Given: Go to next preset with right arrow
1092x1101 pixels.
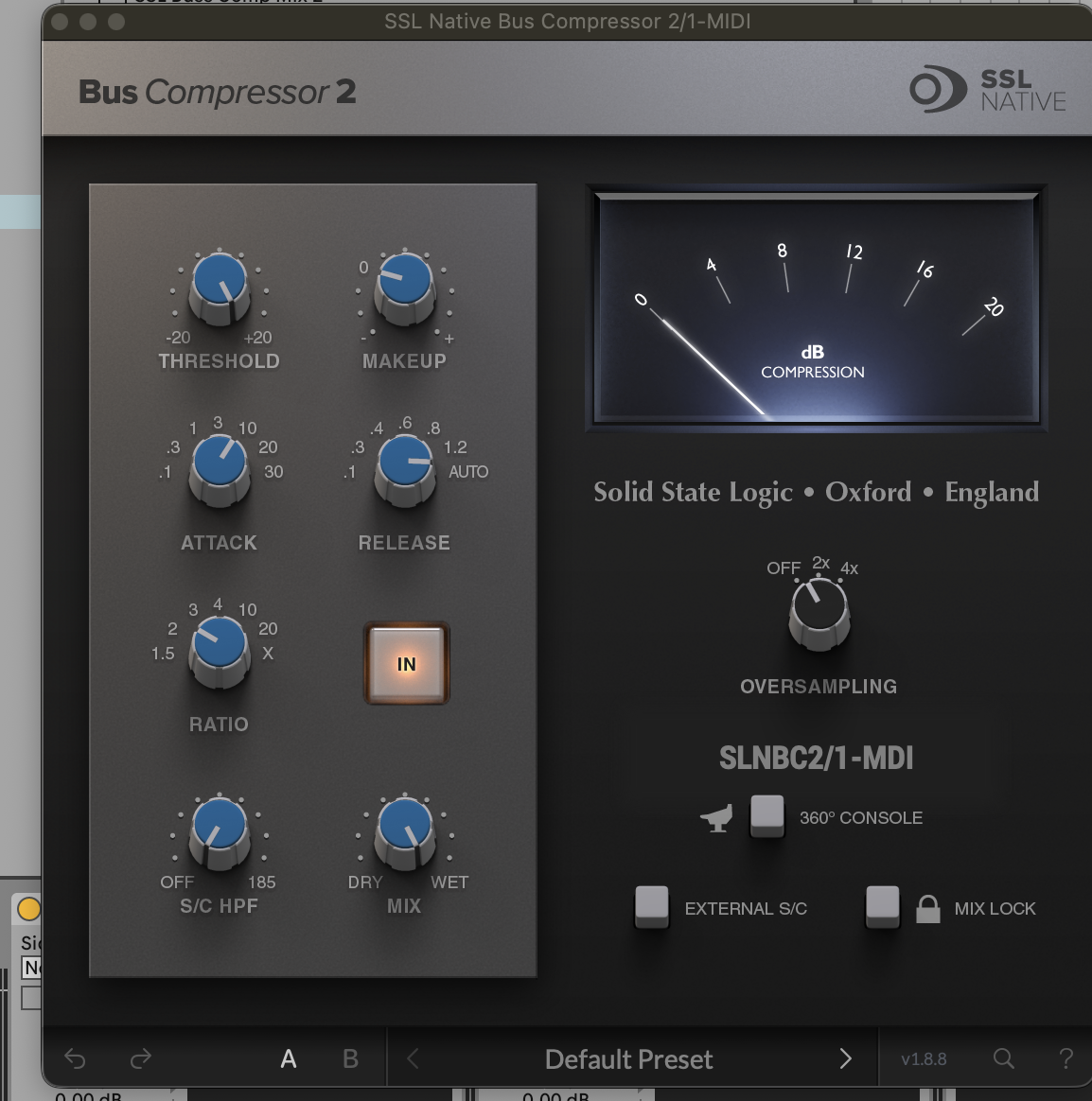Looking at the screenshot, I should 845,1058.
